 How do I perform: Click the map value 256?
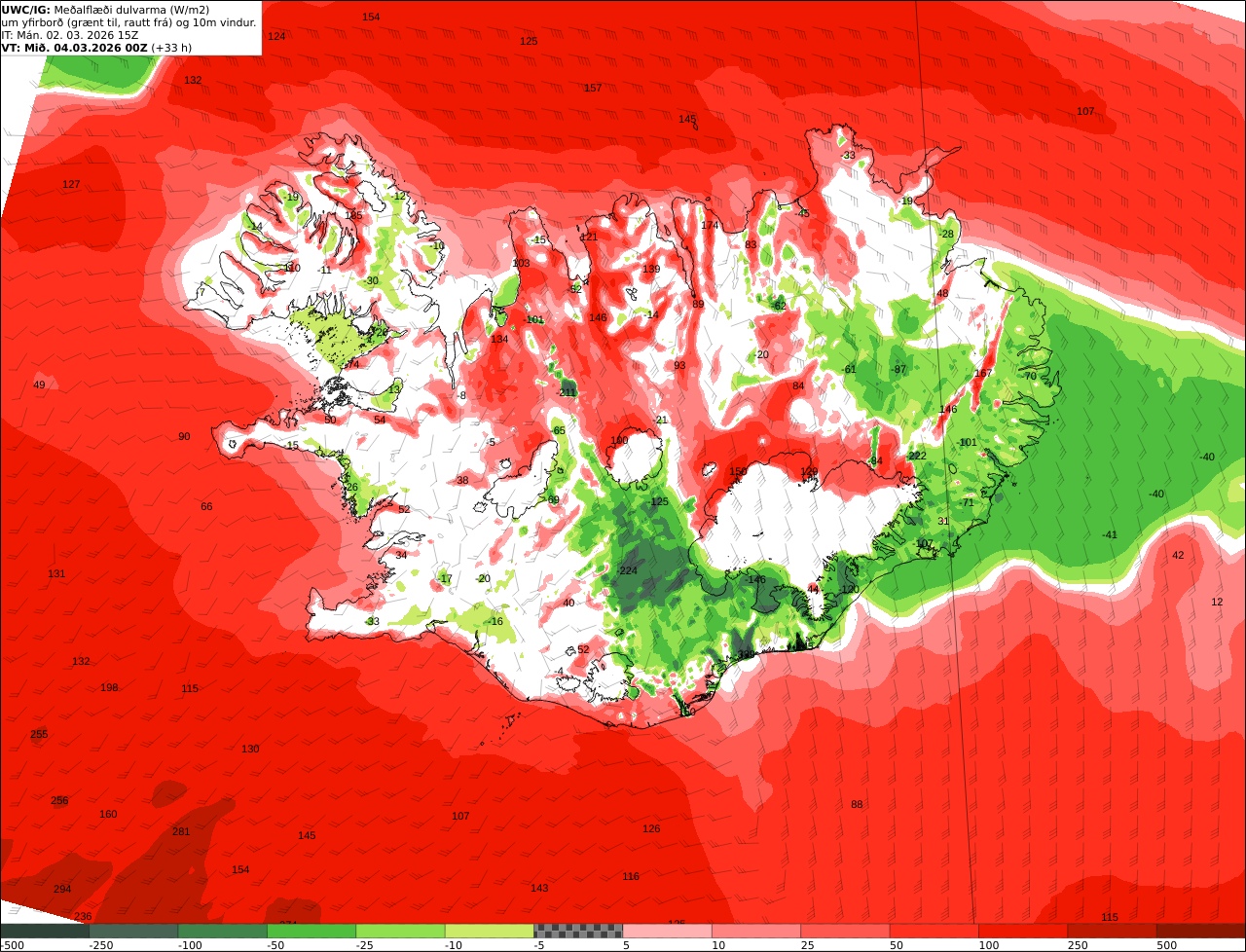(59, 801)
